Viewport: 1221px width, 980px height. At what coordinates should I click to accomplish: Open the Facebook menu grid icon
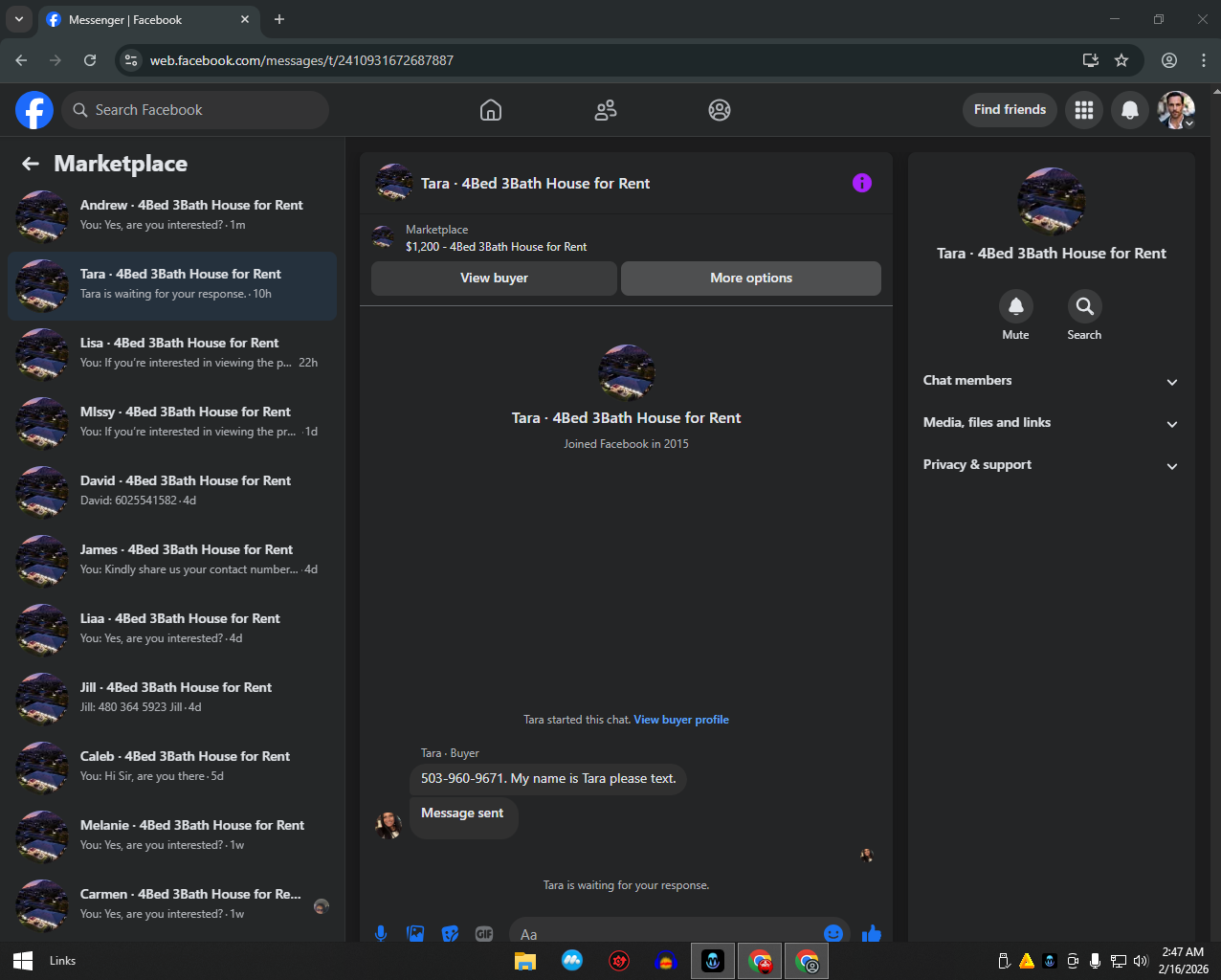1084,110
